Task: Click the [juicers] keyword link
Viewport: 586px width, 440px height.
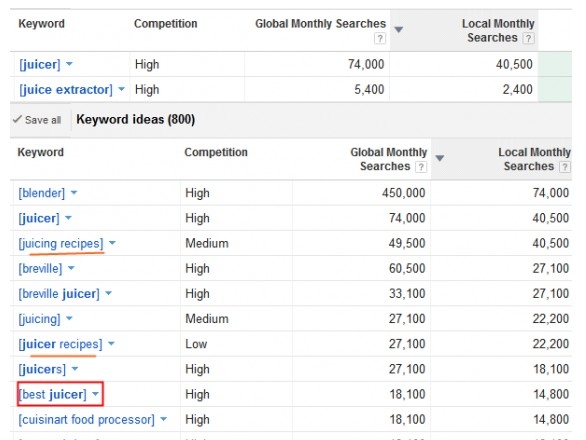Action: pyautogui.click(x=42, y=369)
